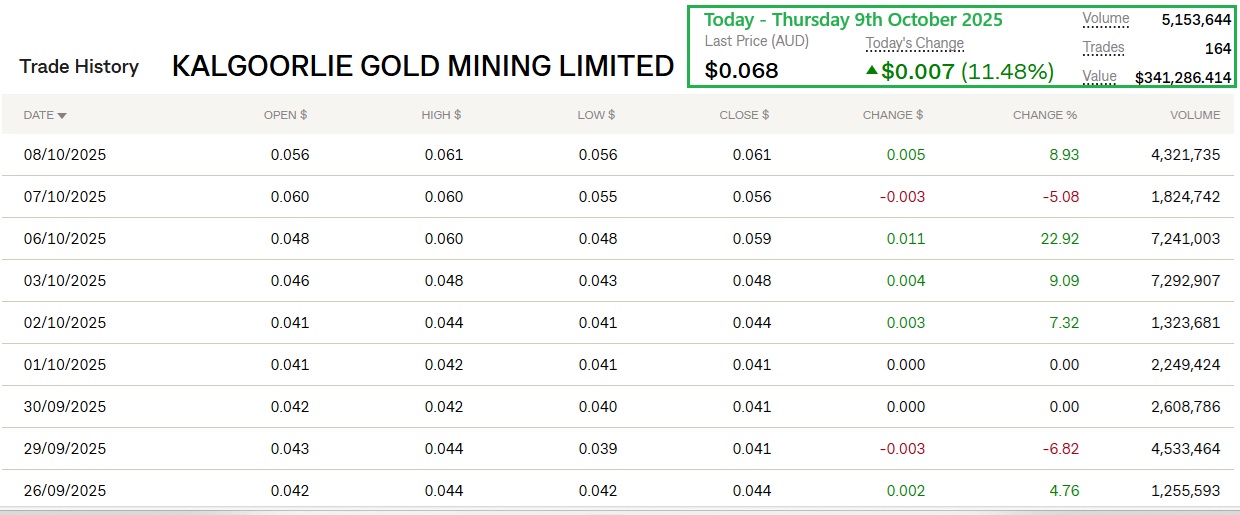Click the CHANGE $ column header
The image size is (1240, 515).
[892, 115]
